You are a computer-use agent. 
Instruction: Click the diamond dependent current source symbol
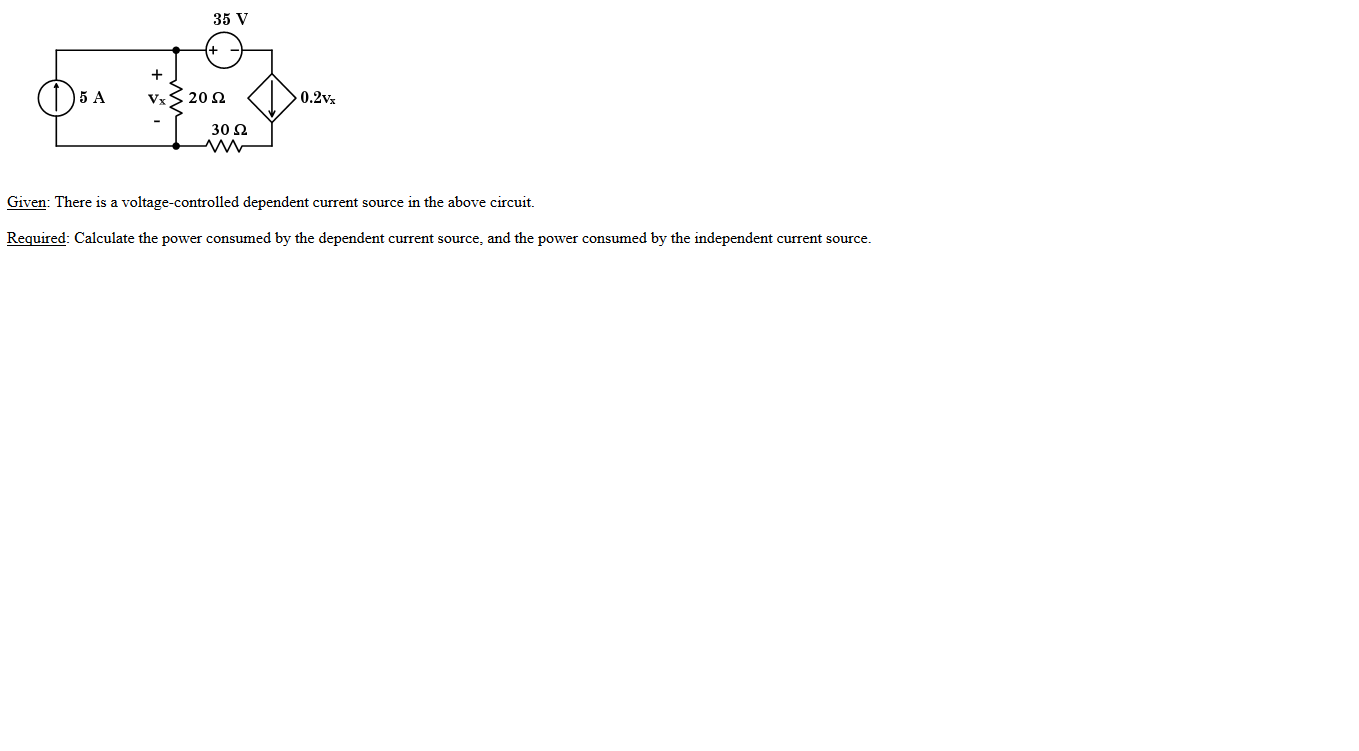pos(272,98)
